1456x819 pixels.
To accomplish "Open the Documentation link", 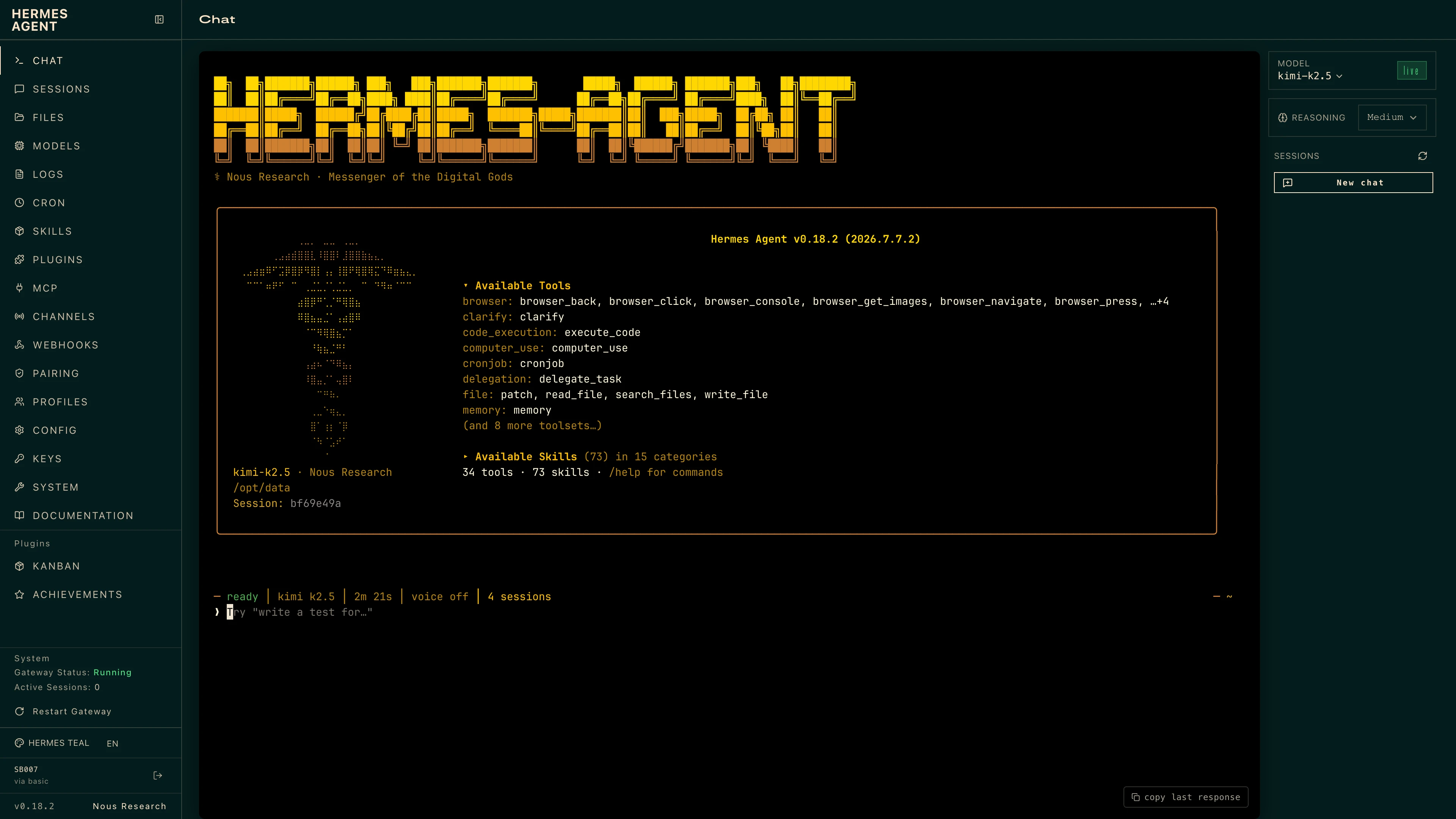I will click(x=91, y=516).
